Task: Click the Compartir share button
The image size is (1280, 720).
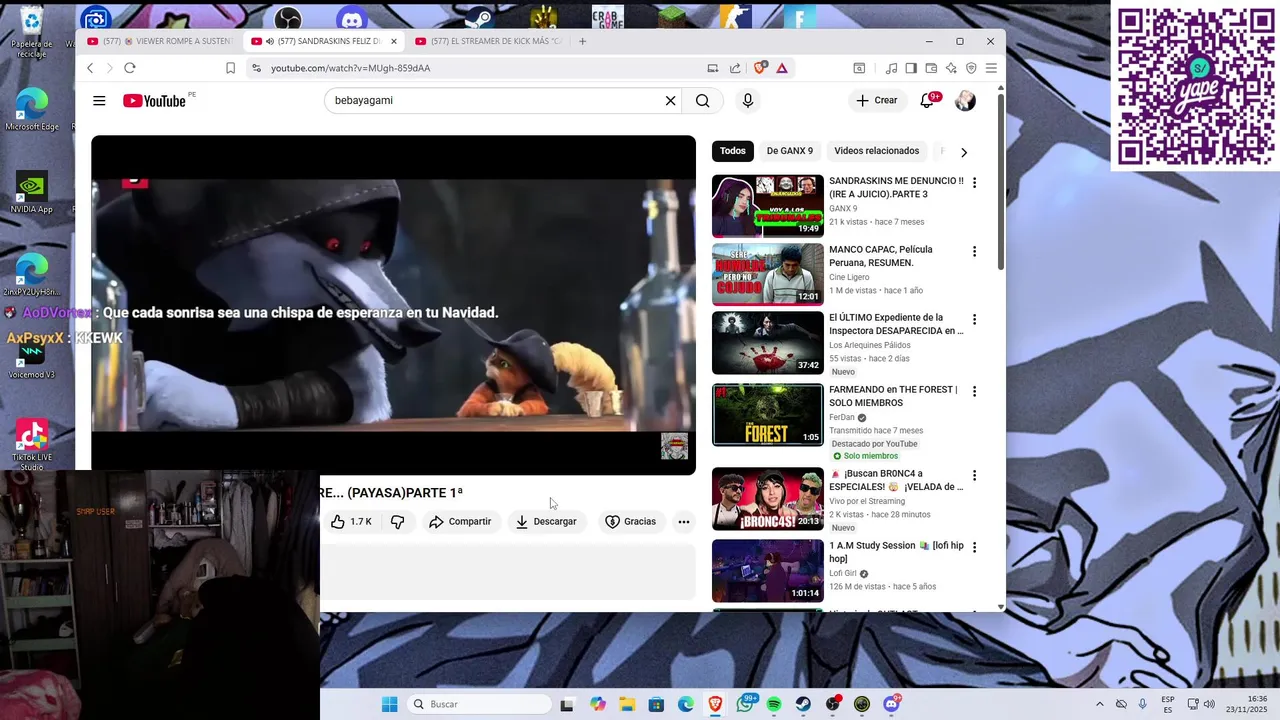Action: pyautogui.click(x=460, y=521)
